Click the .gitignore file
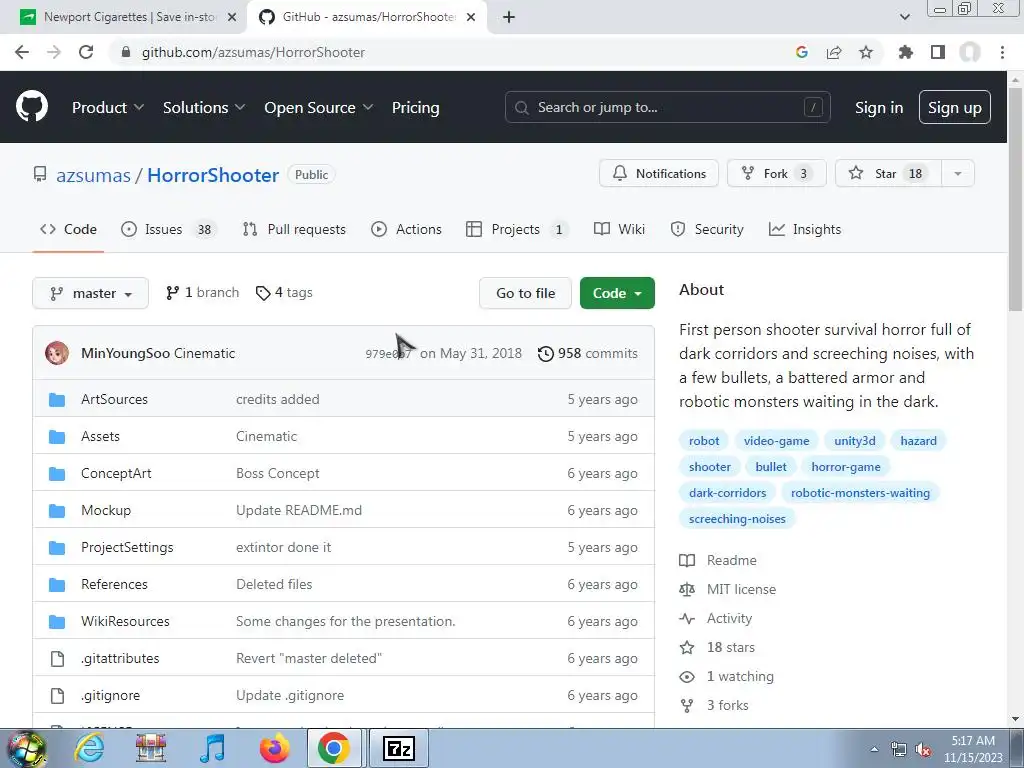 click(x=110, y=696)
